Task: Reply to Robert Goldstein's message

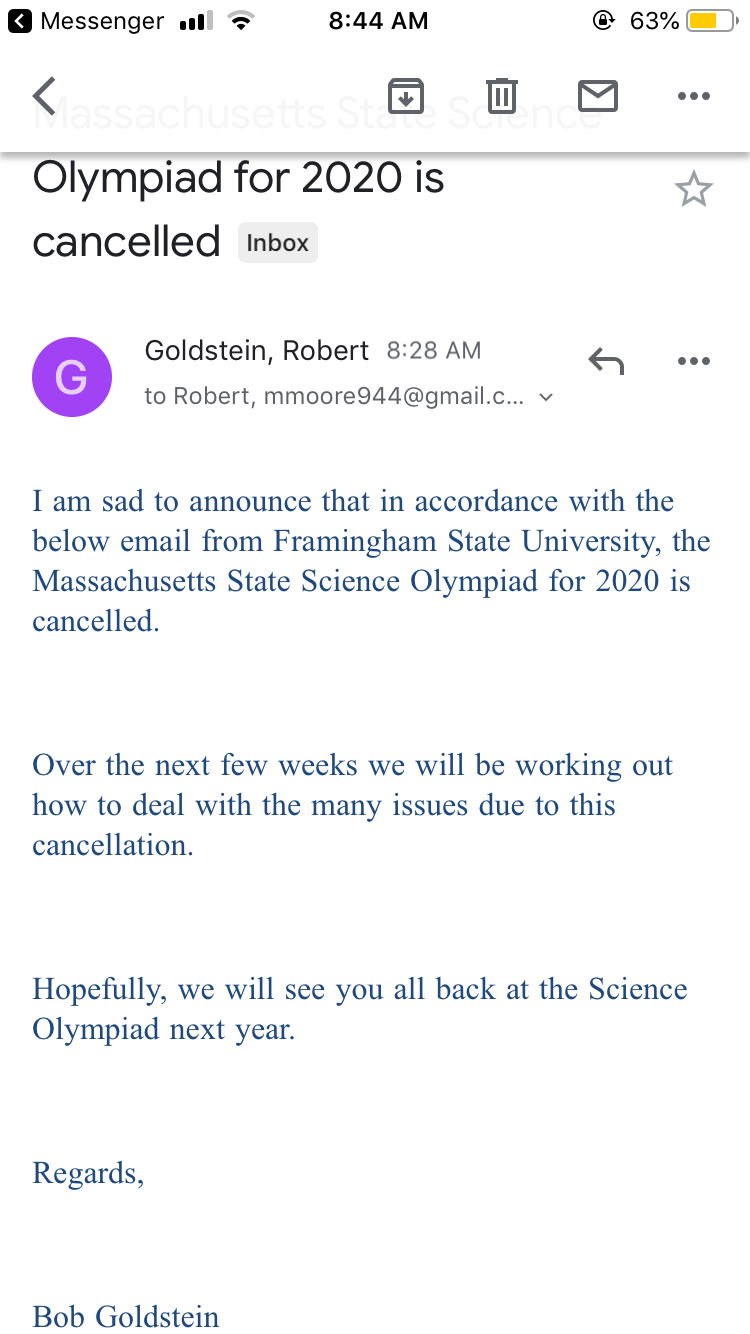Action: coord(606,361)
